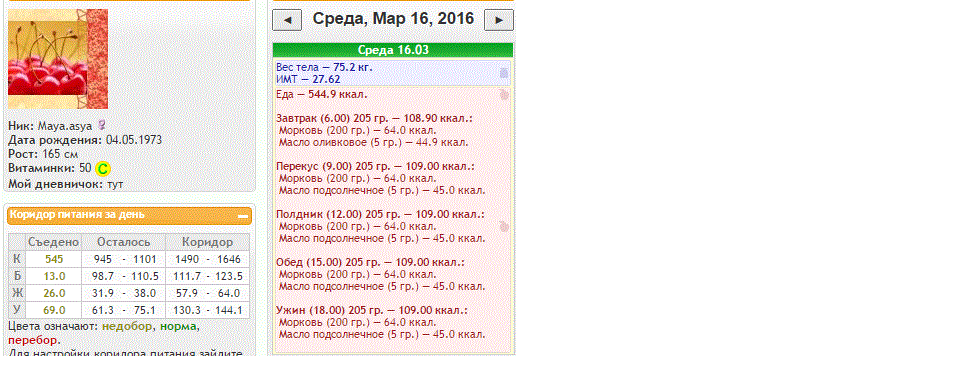Click the remaining carbs 61.3 - 75.1

[124, 310]
